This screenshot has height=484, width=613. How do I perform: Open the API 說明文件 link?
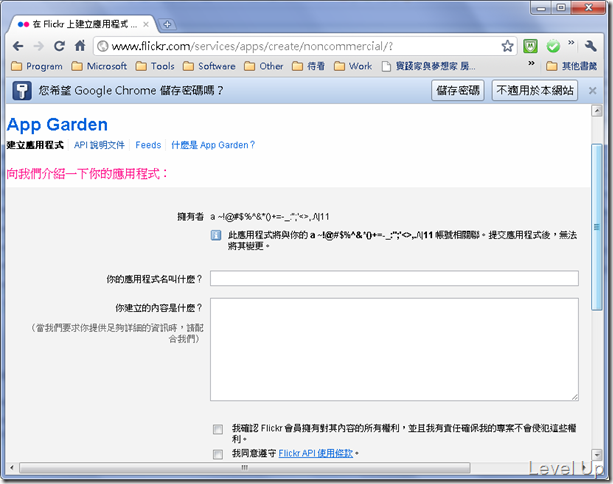coord(99,145)
